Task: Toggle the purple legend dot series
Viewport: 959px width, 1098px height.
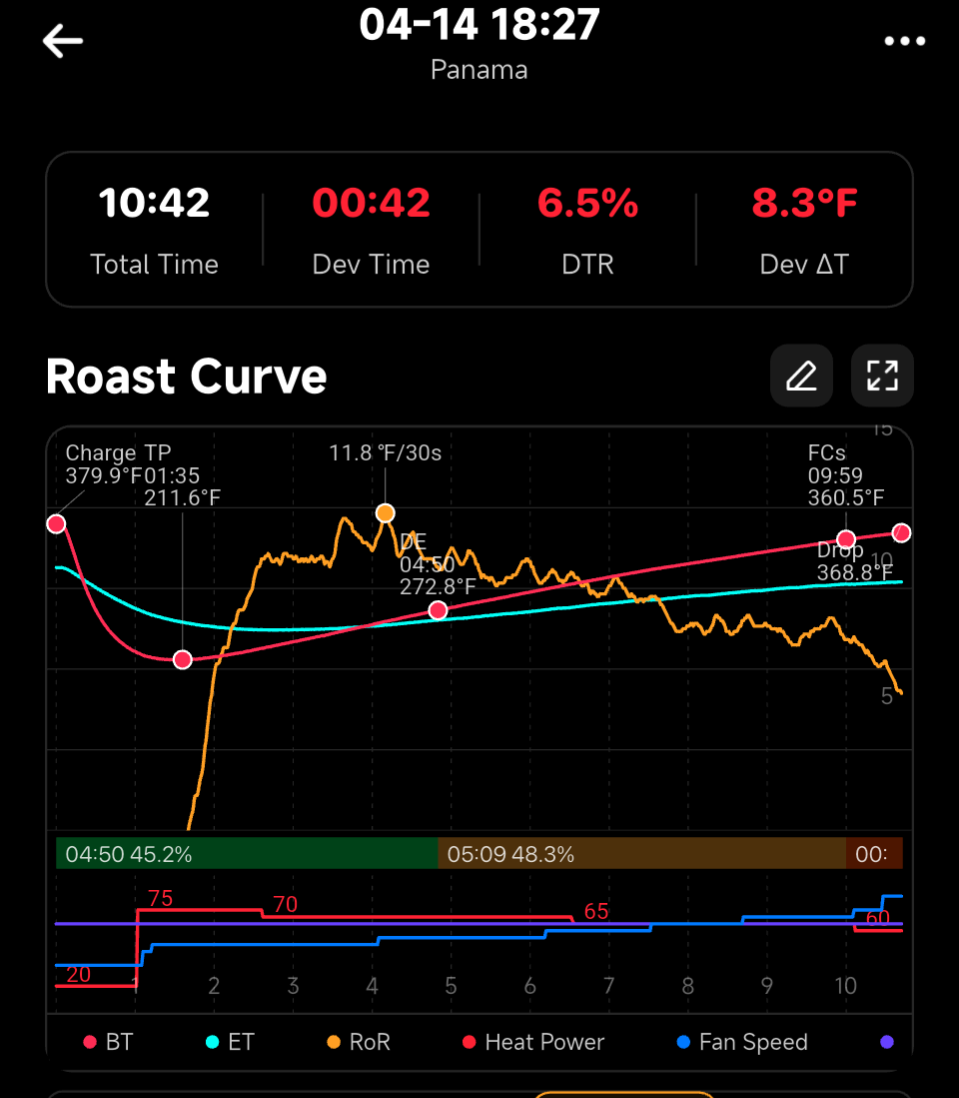Action: click(887, 1042)
